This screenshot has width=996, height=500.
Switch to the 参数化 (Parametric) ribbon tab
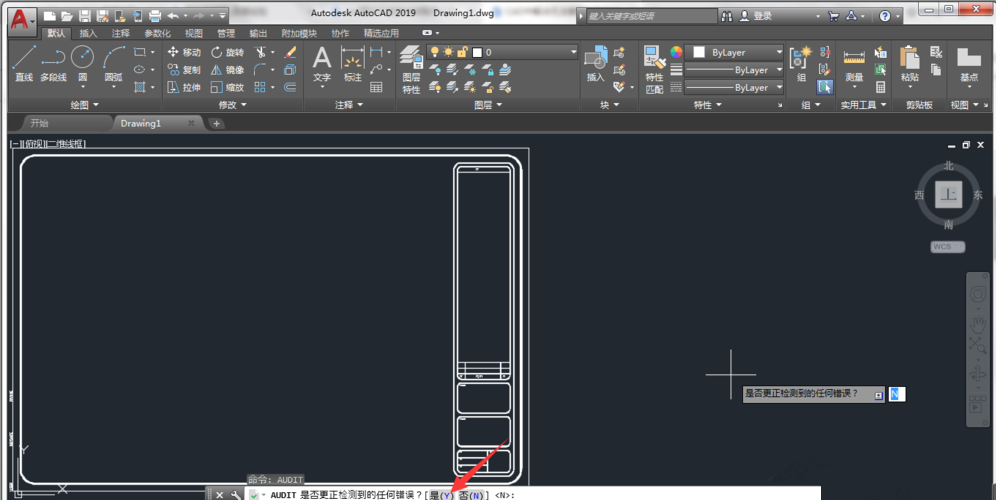pos(157,33)
